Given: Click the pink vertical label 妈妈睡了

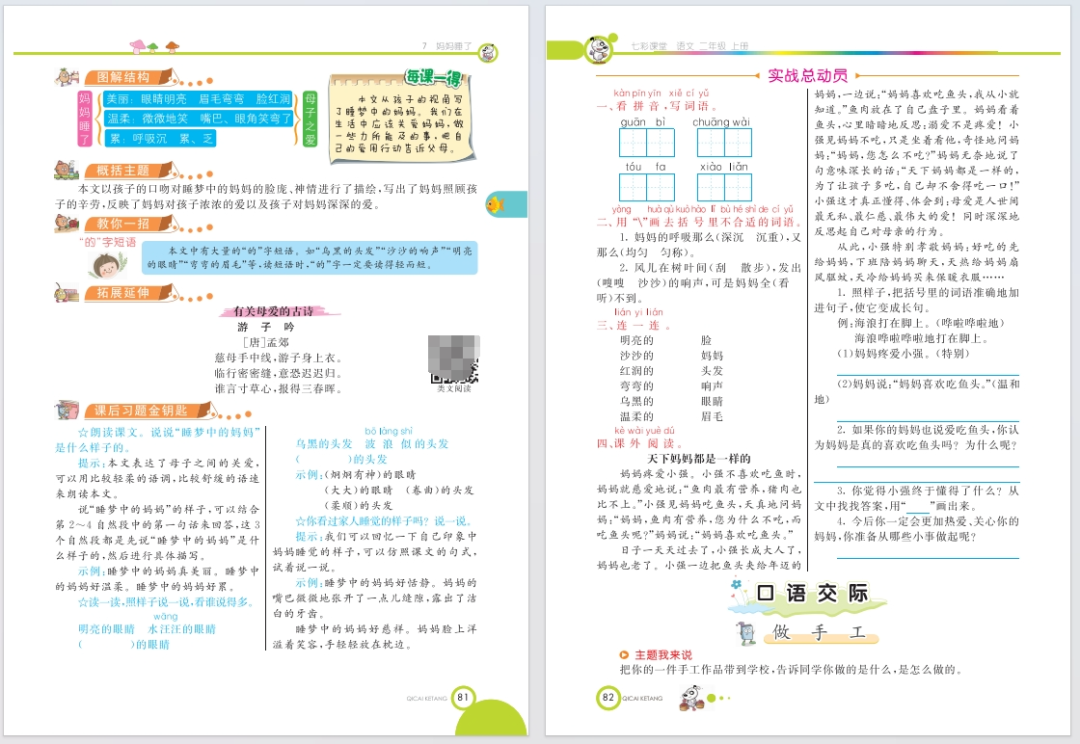Looking at the screenshot, I should 84,118.
